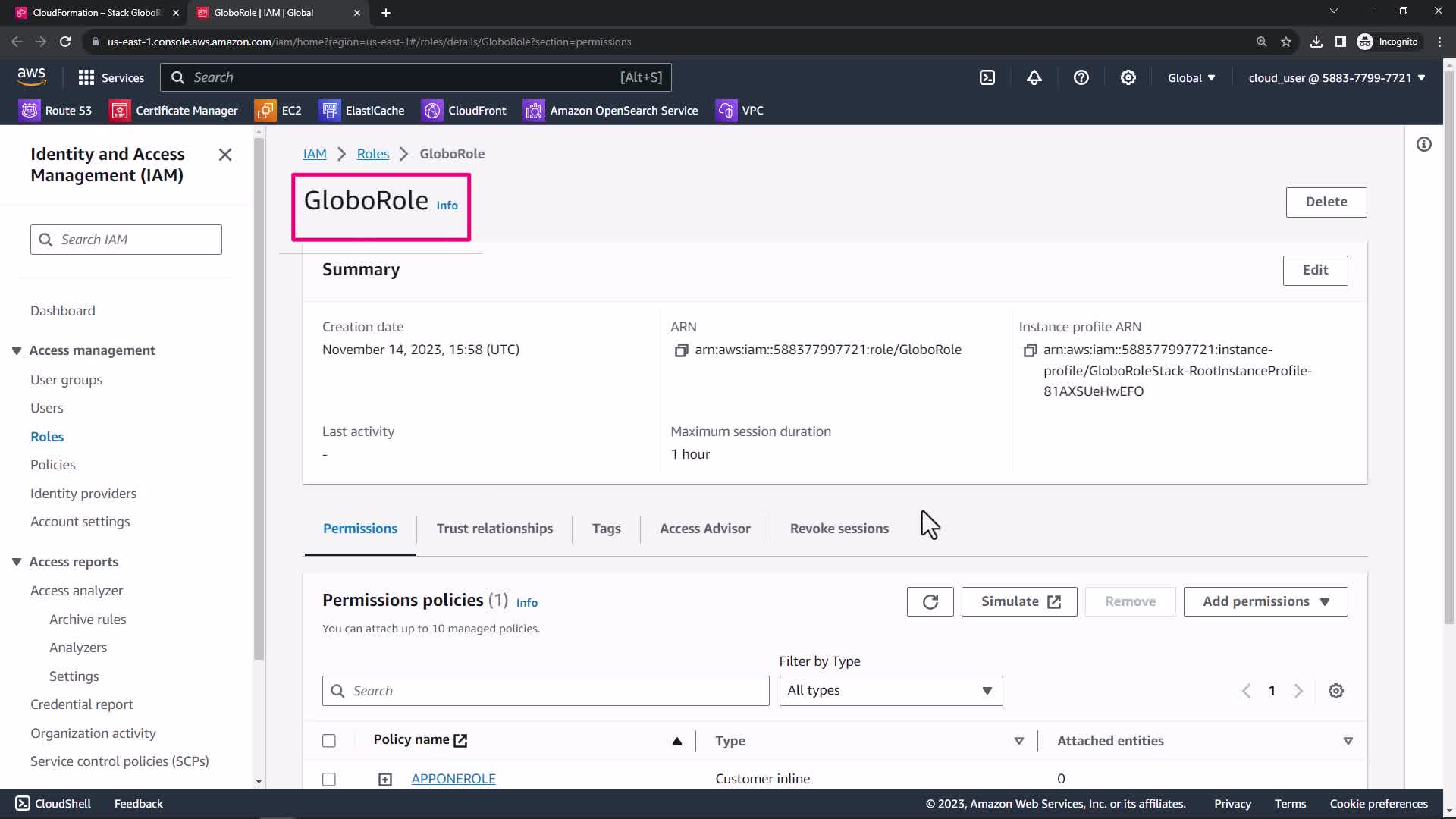Switch to Trust relationships tab
The width and height of the screenshot is (1456, 819).
click(x=494, y=529)
